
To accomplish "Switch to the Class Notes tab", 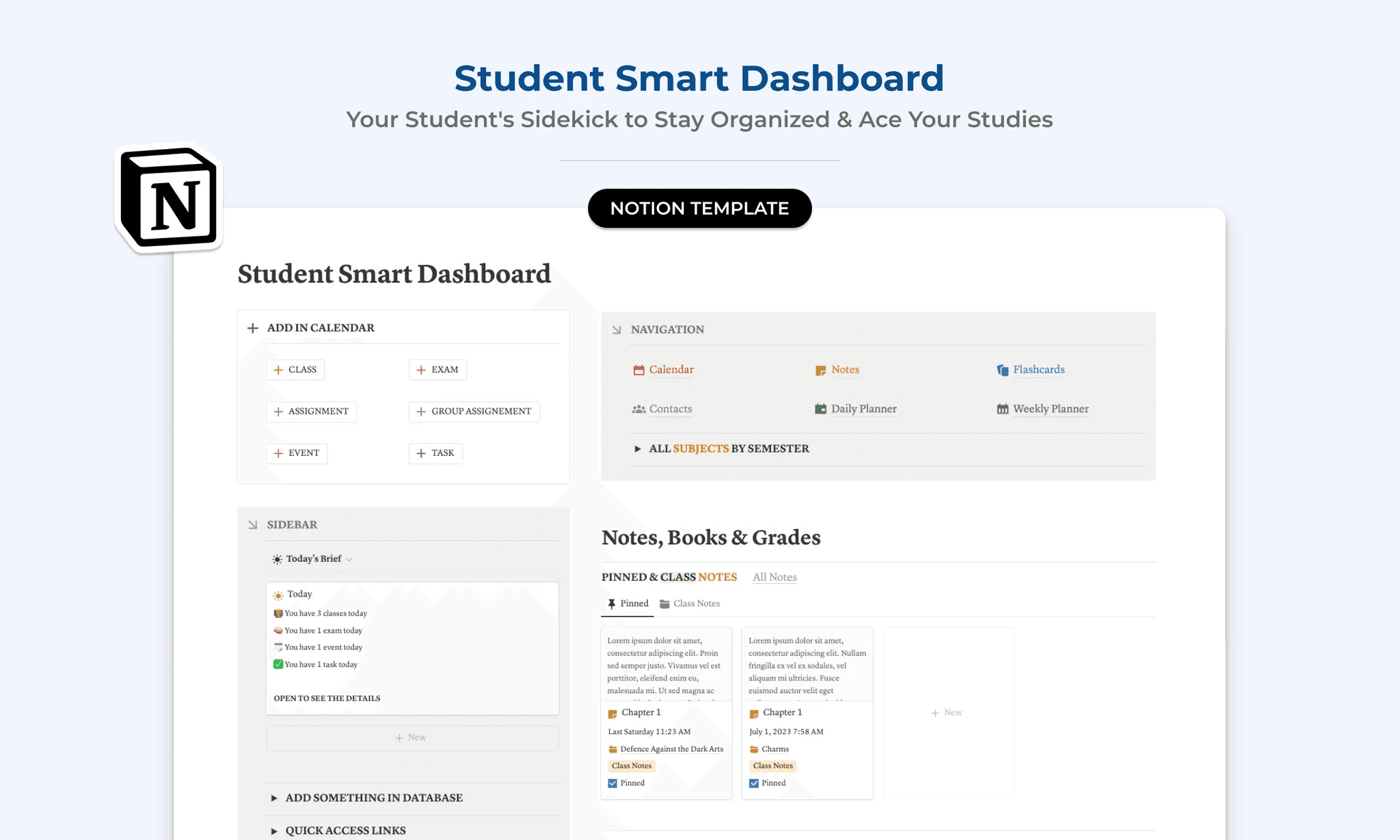I will pyautogui.click(x=696, y=603).
